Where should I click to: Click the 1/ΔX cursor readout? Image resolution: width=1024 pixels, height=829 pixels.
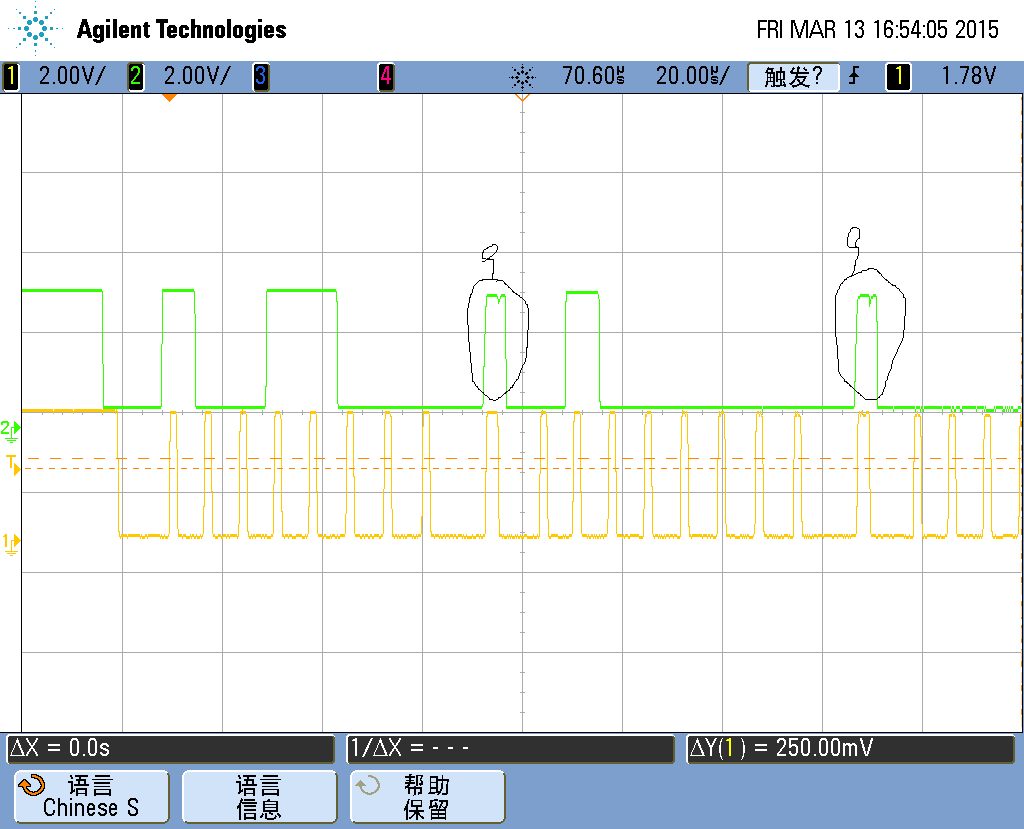click(511, 749)
